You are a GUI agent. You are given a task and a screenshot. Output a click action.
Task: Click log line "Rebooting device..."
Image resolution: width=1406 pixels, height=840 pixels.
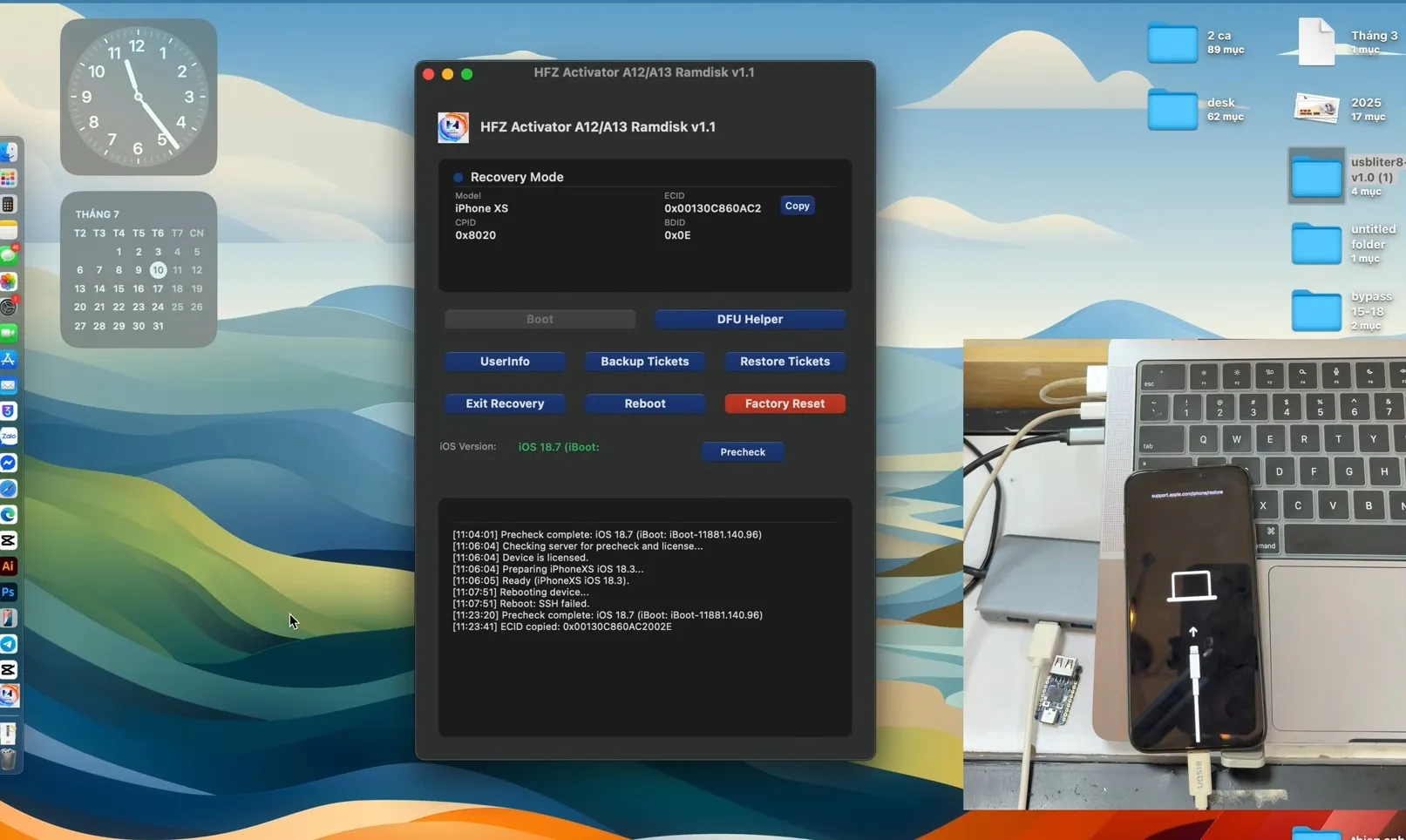tap(520, 592)
